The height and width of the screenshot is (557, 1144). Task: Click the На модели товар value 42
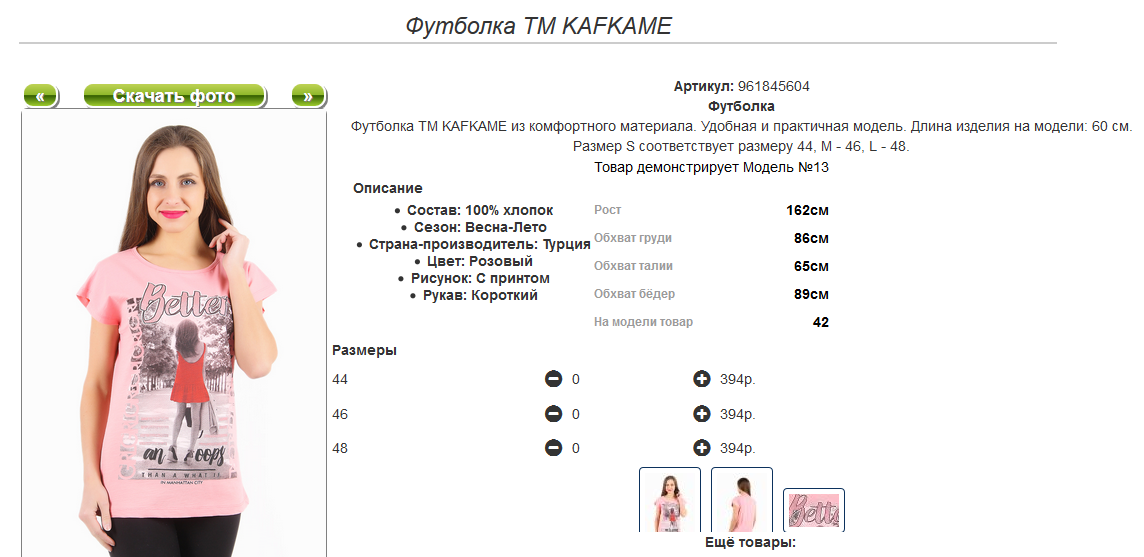point(821,322)
